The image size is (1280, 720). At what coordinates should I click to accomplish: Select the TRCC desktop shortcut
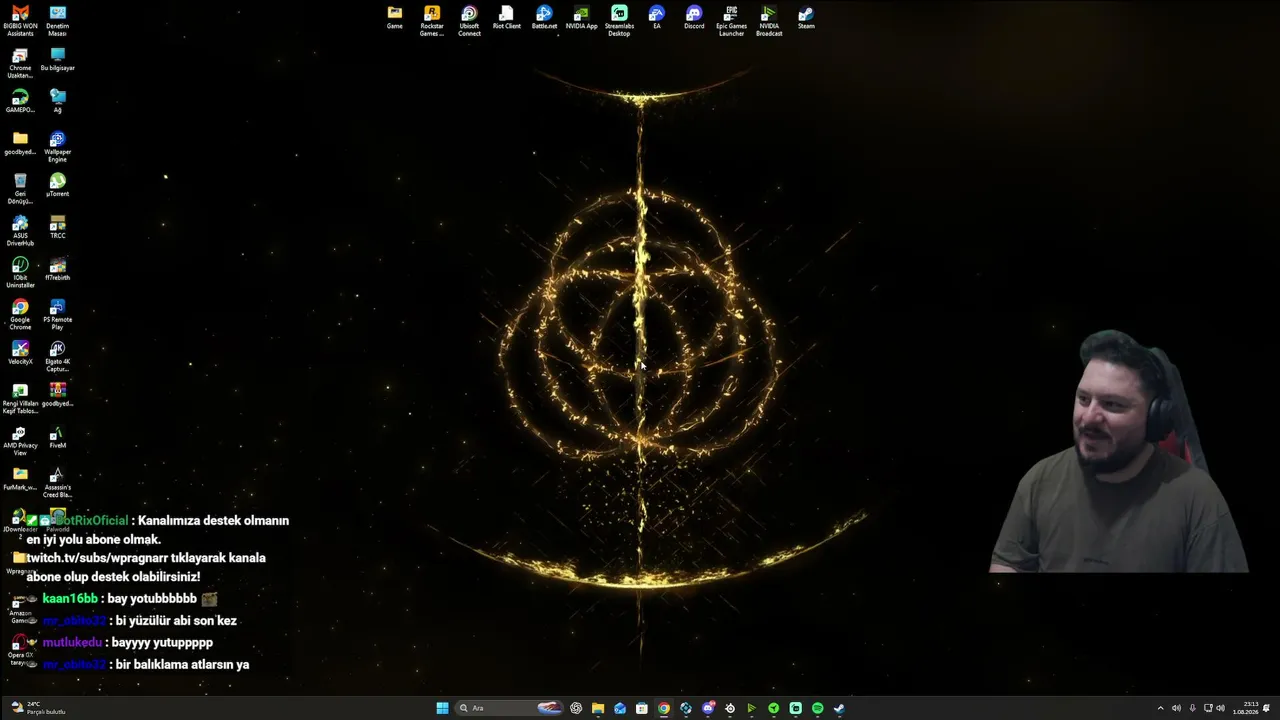[x=58, y=227]
